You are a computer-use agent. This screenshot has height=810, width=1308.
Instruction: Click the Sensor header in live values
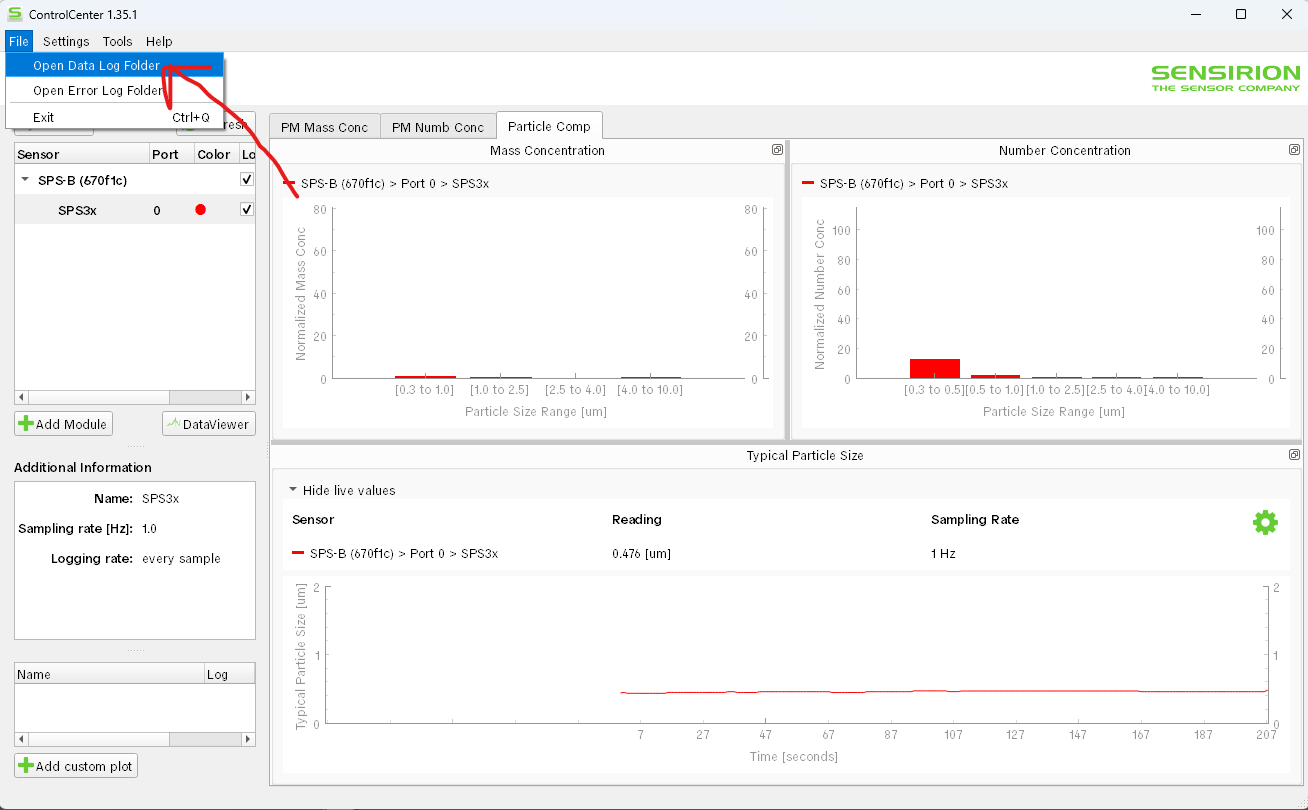point(313,519)
